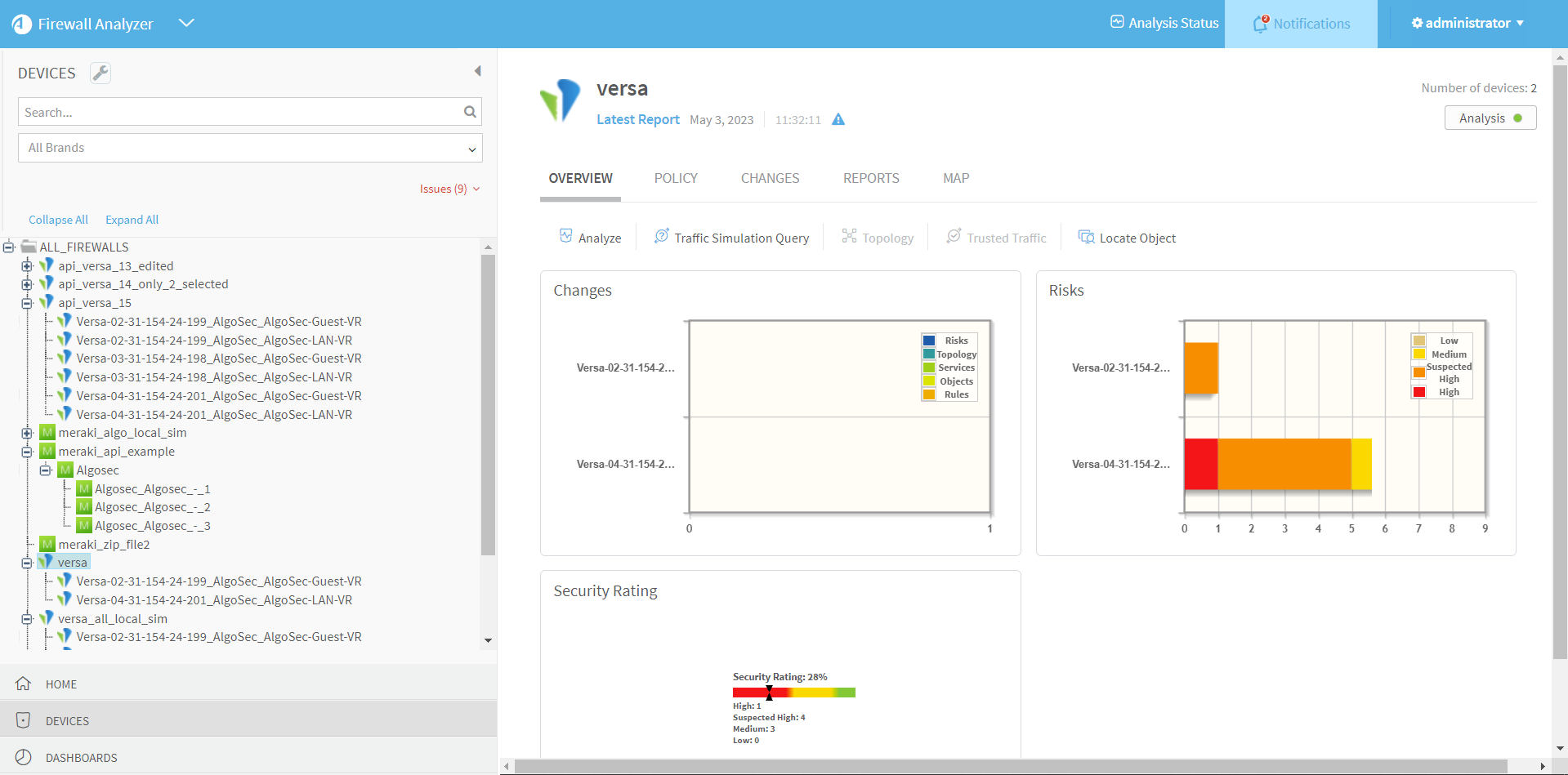Open the administrator user menu
The width and height of the screenshot is (1568, 775).
[x=1467, y=23]
